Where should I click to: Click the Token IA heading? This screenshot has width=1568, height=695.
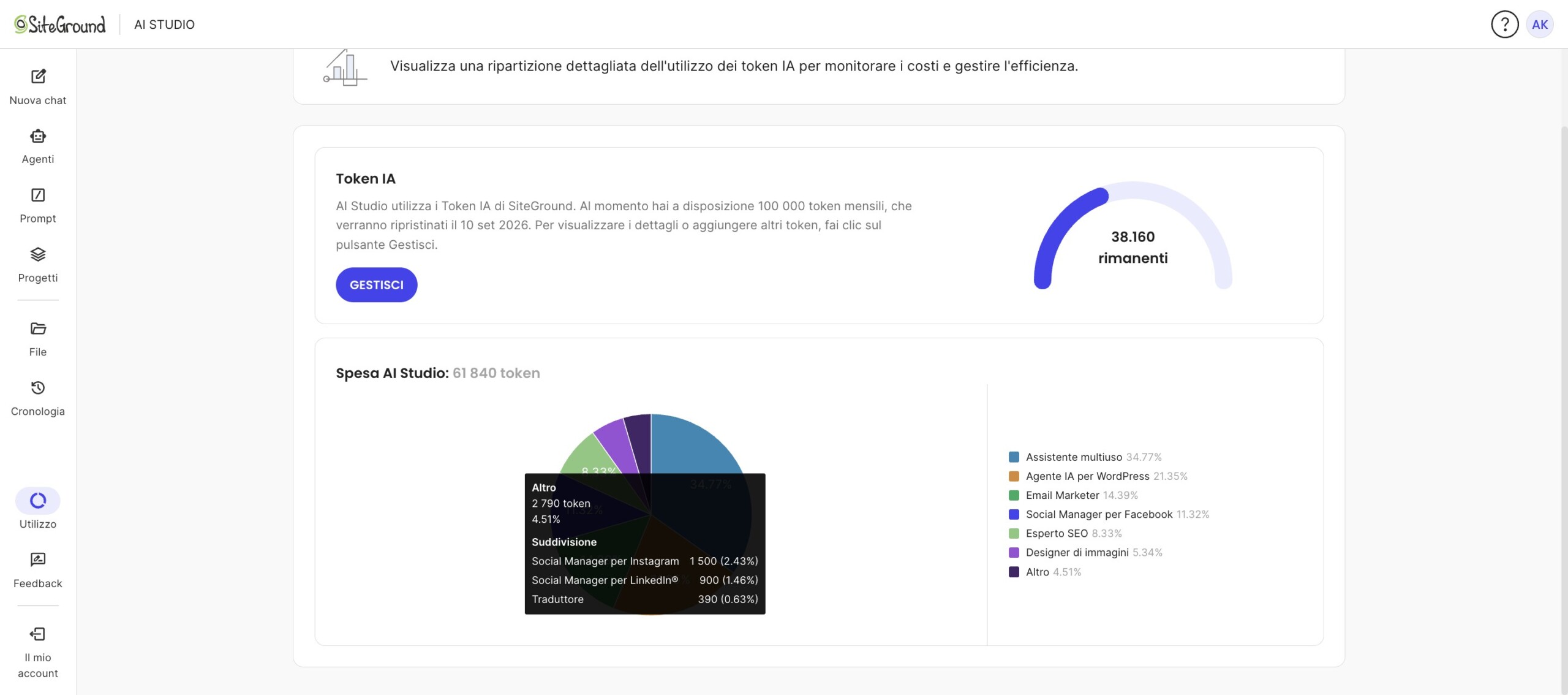[x=366, y=179]
